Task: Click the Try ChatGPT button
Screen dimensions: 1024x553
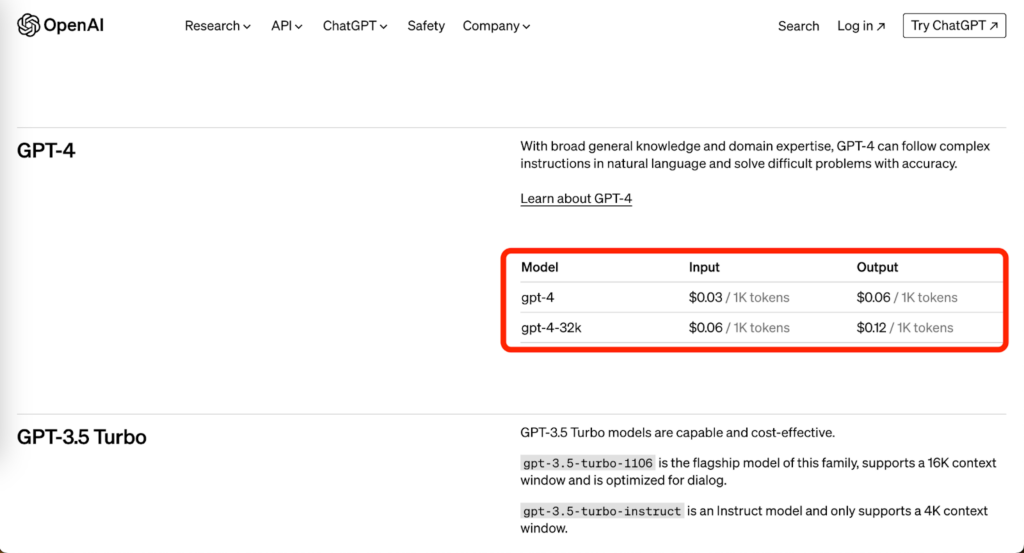Action: [954, 25]
